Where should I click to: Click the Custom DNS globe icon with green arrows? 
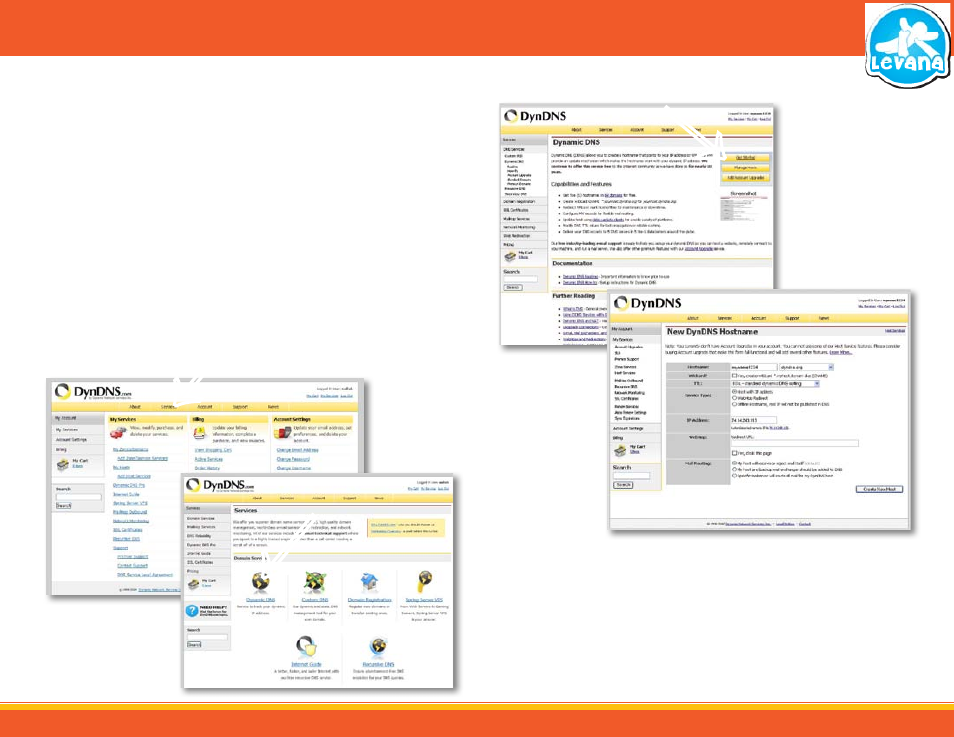coord(315,582)
